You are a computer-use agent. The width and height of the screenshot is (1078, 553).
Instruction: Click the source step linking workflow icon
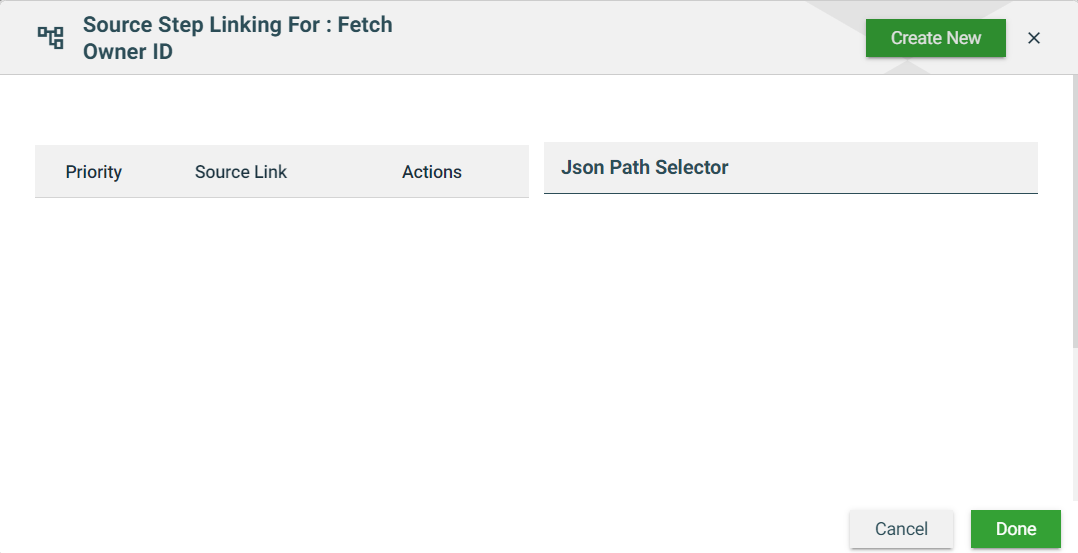point(50,38)
